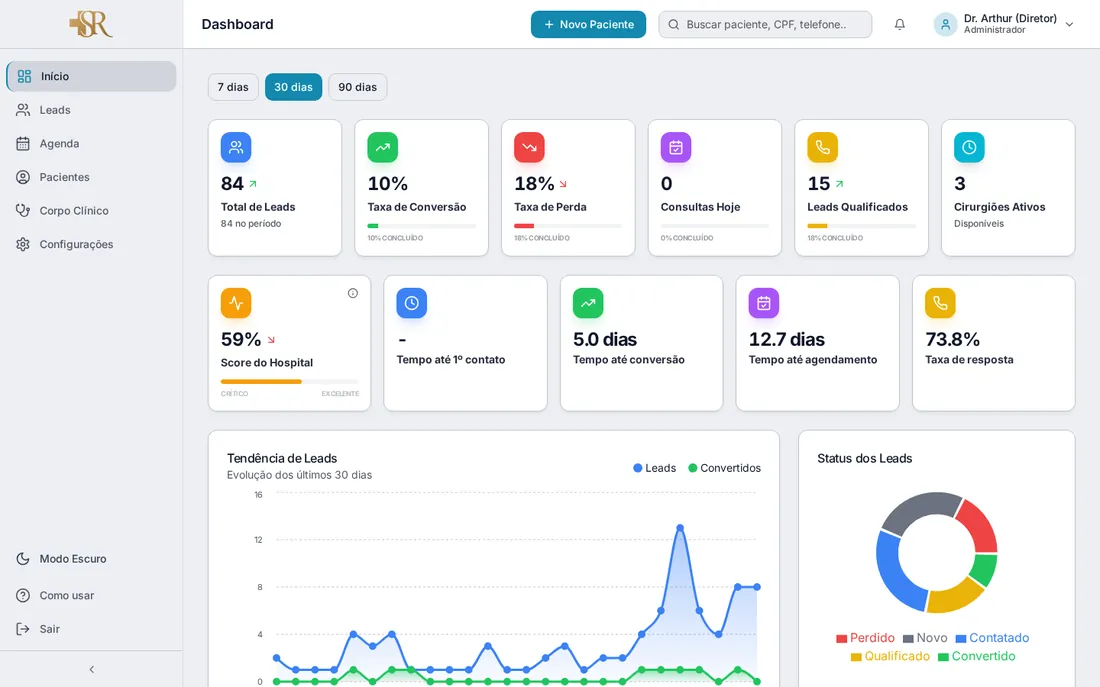The image size is (1100, 687).
Task: Click the green Tempo até conversão trend icon
Action: 588,303
